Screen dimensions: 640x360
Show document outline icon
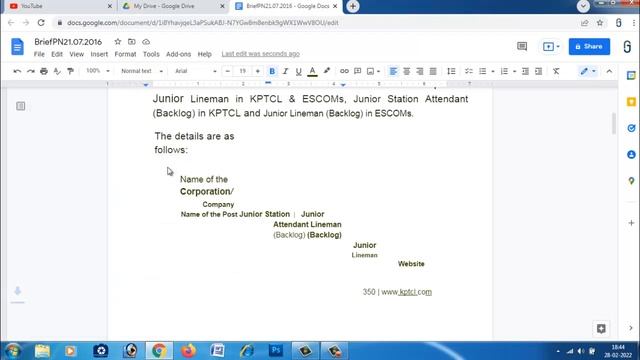[20, 106]
